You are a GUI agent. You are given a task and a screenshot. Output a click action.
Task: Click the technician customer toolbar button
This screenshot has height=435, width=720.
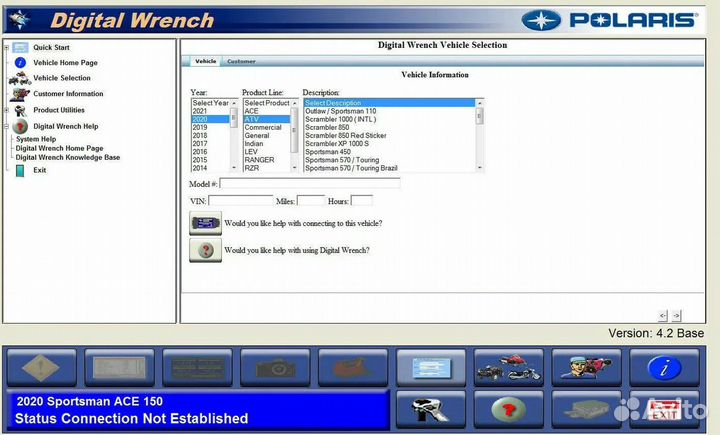[586, 367]
